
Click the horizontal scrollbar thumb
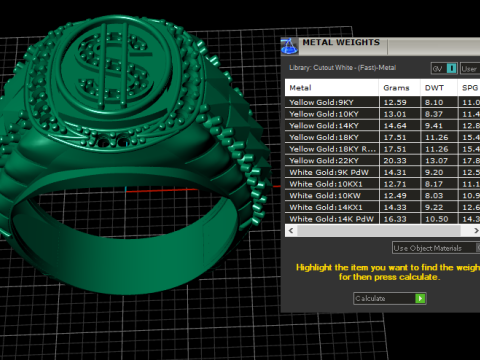(x=379, y=230)
